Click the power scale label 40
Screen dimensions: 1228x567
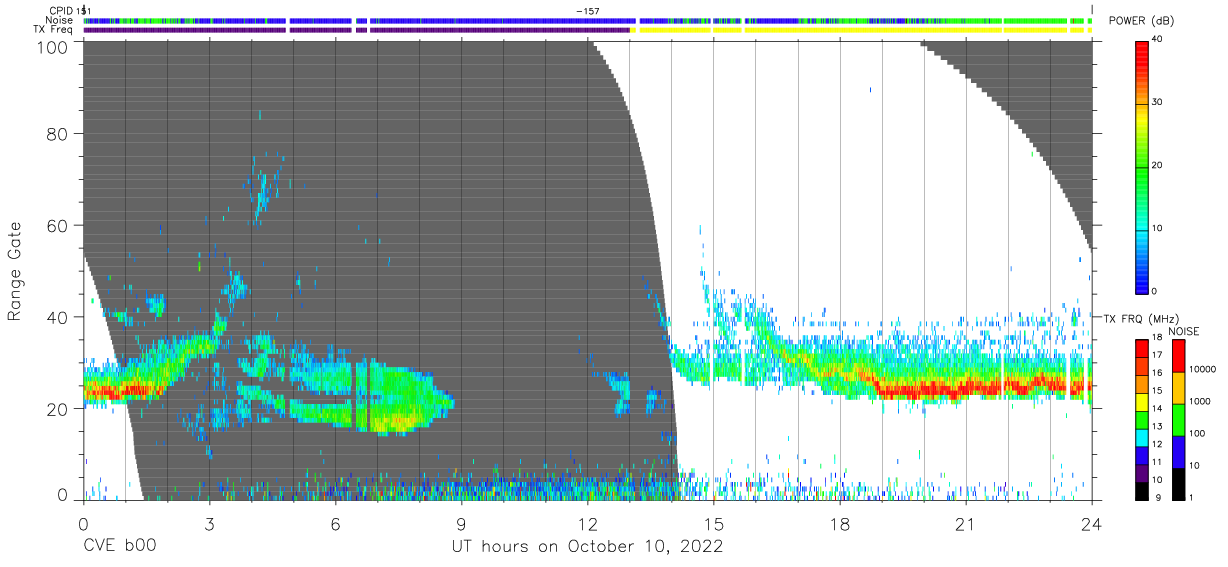1158,40
